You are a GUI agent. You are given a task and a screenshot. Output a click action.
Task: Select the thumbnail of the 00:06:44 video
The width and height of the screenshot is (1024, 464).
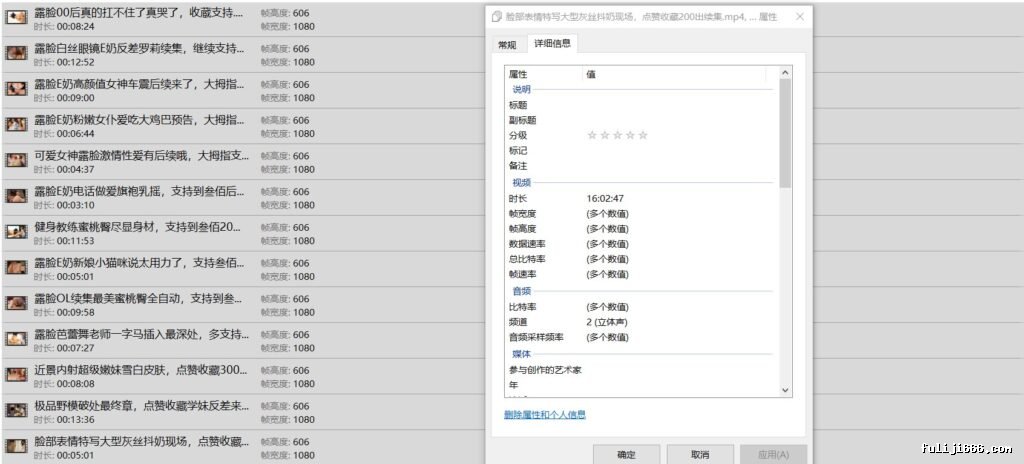[16, 125]
